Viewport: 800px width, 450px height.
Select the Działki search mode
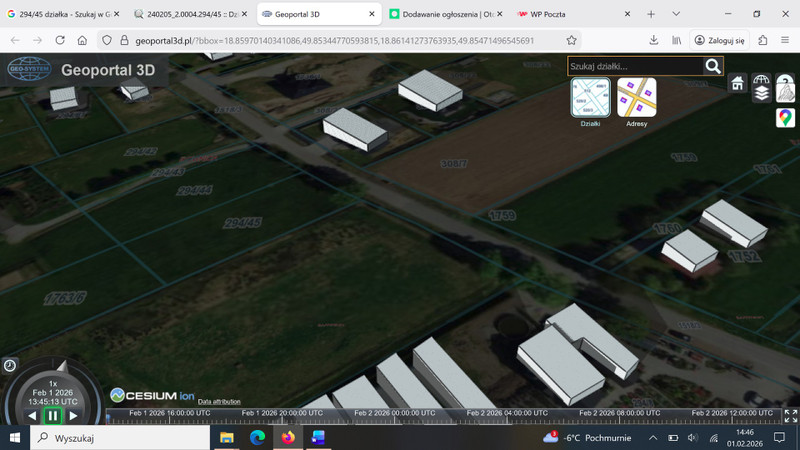(590, 98)
